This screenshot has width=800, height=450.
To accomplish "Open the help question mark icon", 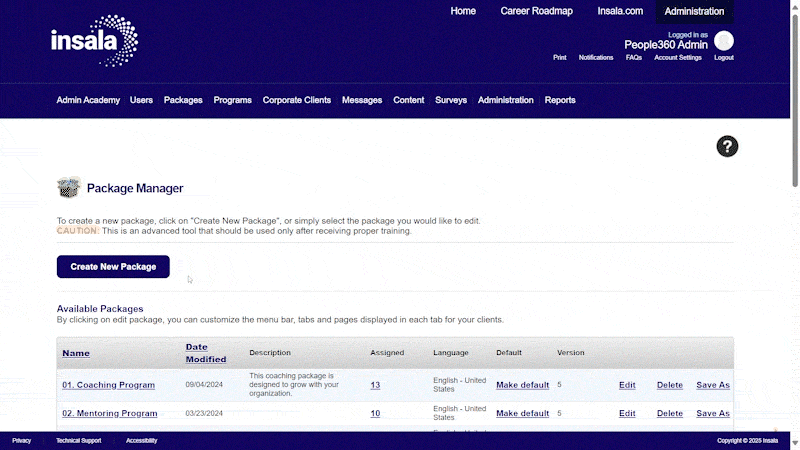I will coord(727,146).
